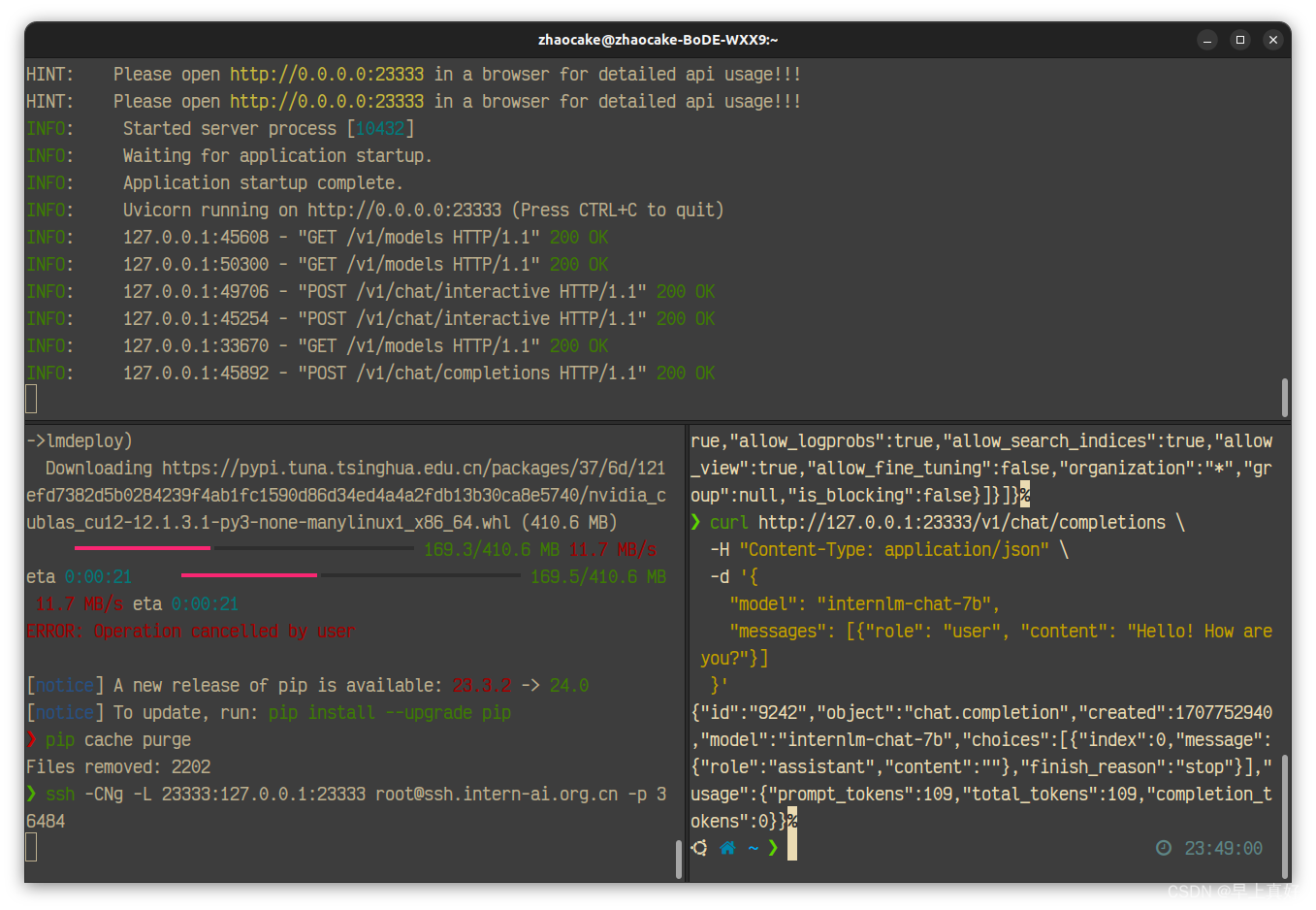
Task: Click the cursor block in the bottom-left pane
Action: coord(31,848)
